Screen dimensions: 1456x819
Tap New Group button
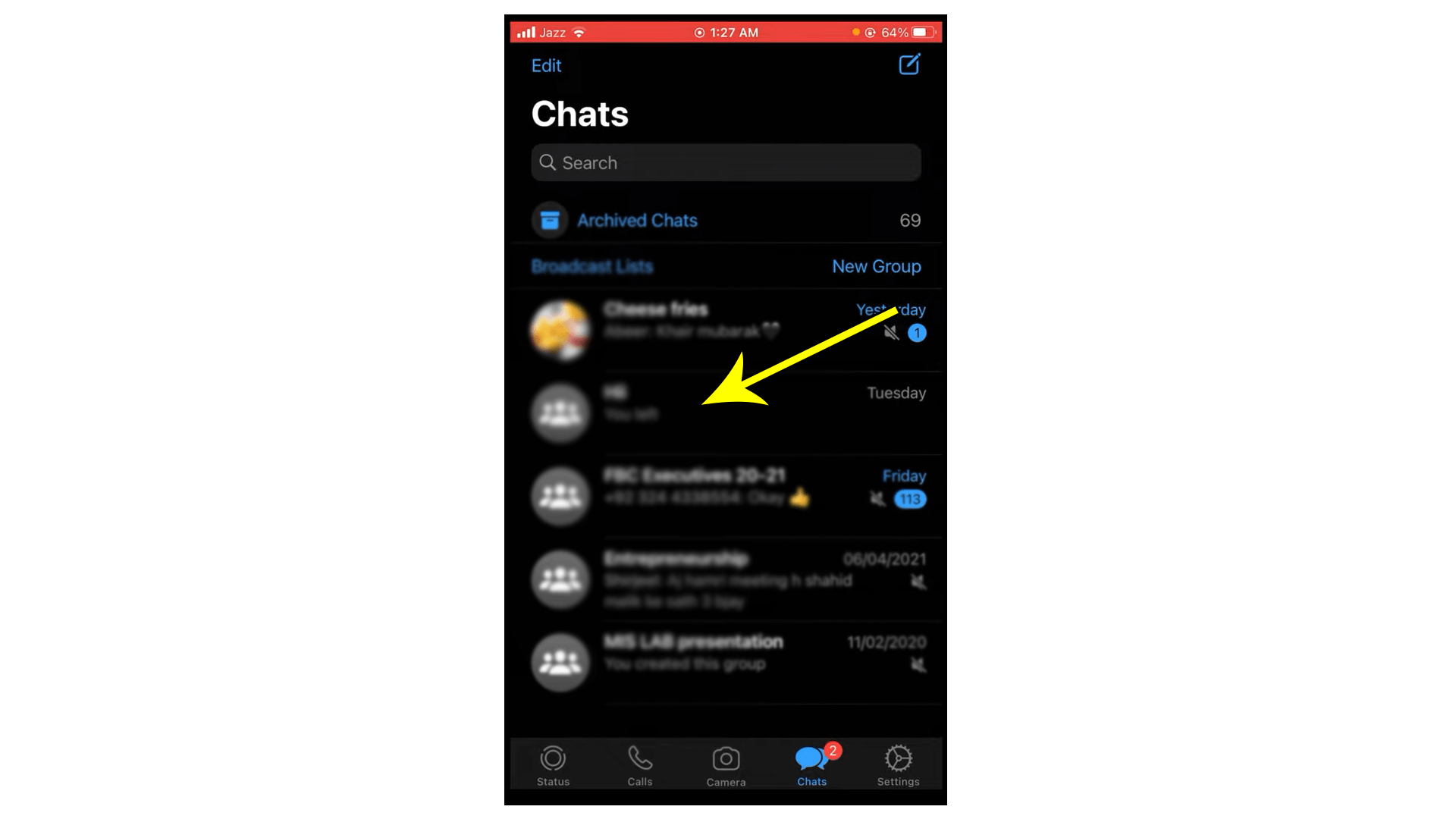876,265
